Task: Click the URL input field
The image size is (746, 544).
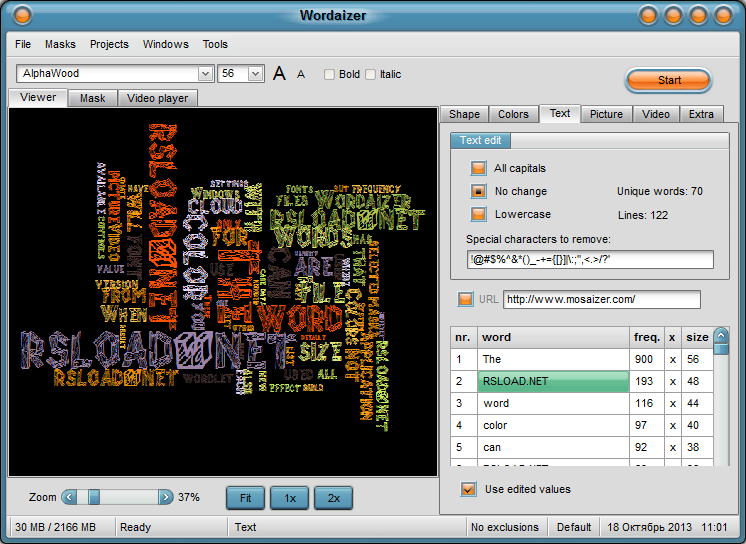Action: tap(601, 299)
